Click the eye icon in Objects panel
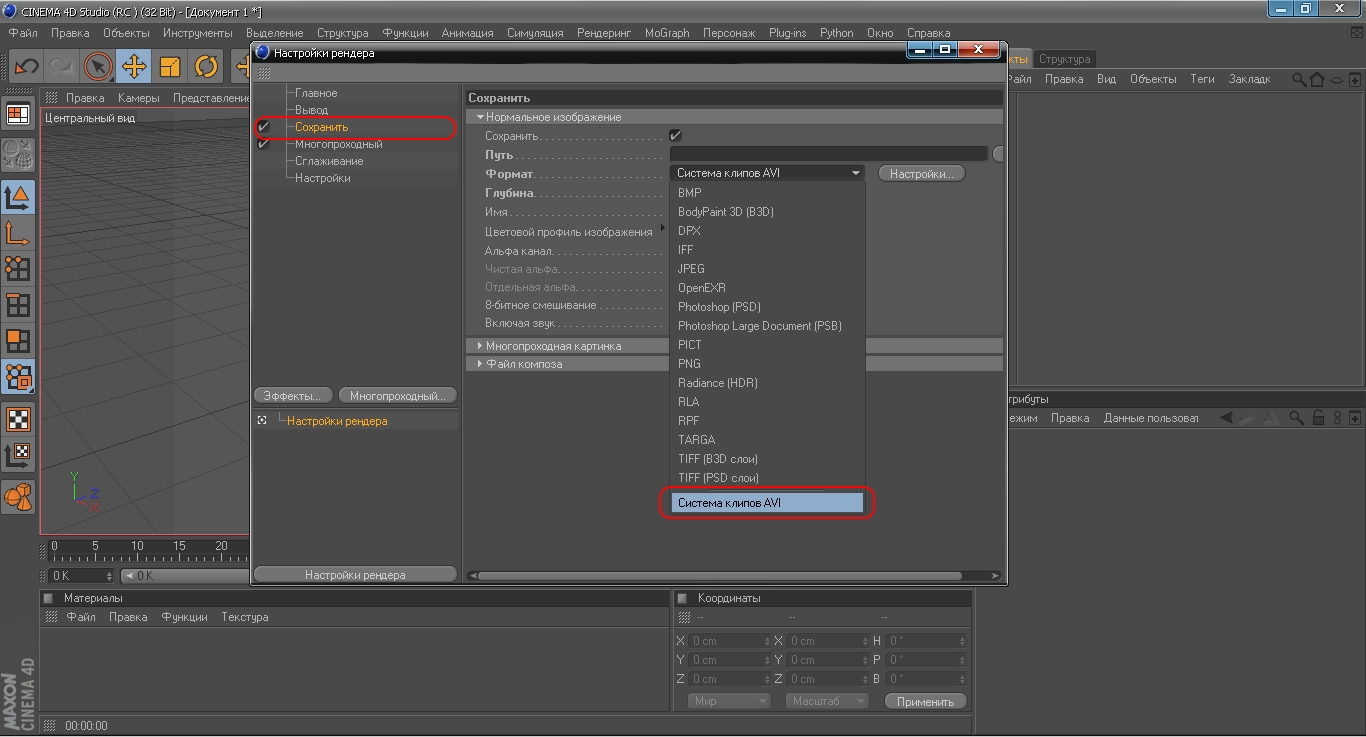The image size is (1366, 737). tap(1336, 80)
